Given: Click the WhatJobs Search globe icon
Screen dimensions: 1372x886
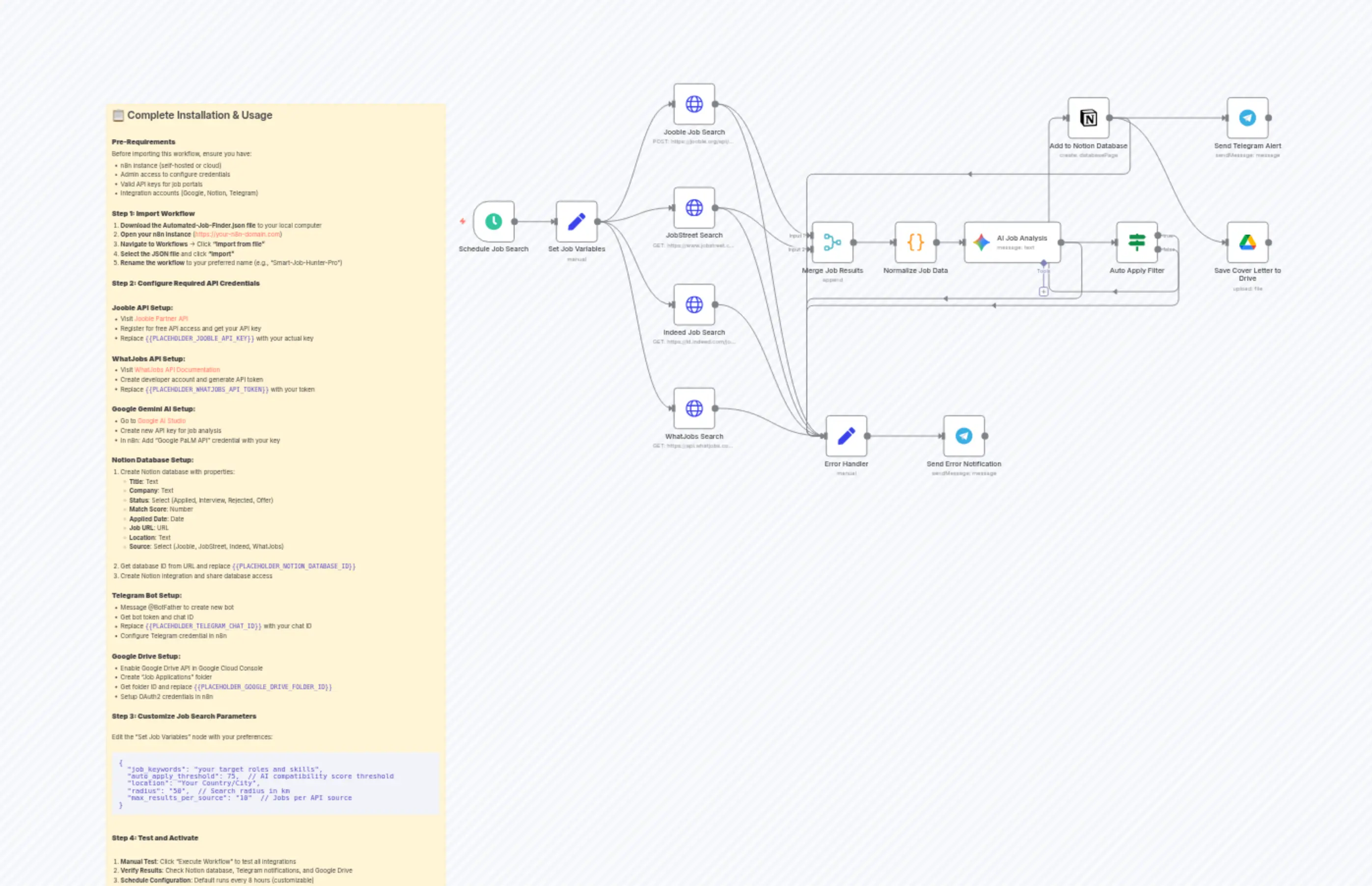Looking at the screenshot, I should (x=695, y=408).
